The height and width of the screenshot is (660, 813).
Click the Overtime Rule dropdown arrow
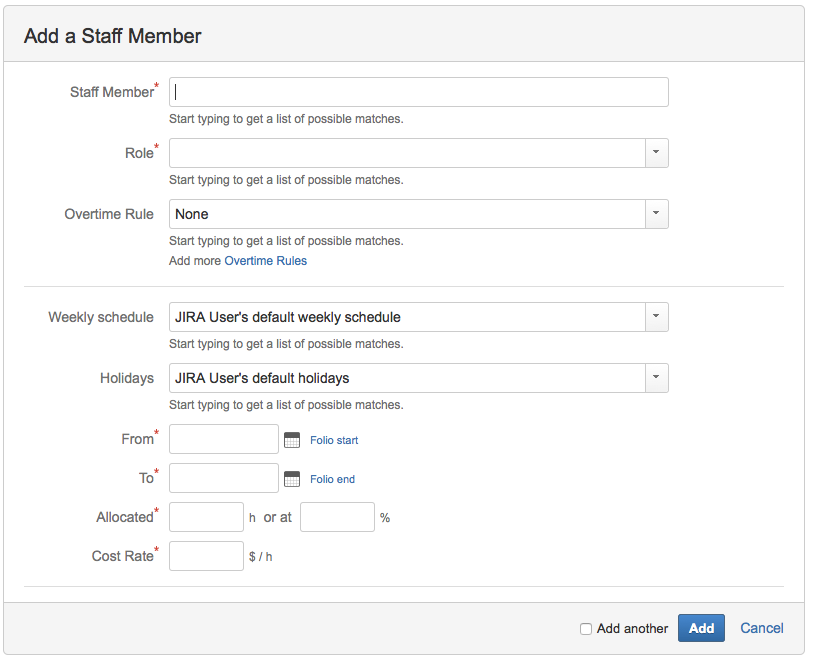point(656,213)
